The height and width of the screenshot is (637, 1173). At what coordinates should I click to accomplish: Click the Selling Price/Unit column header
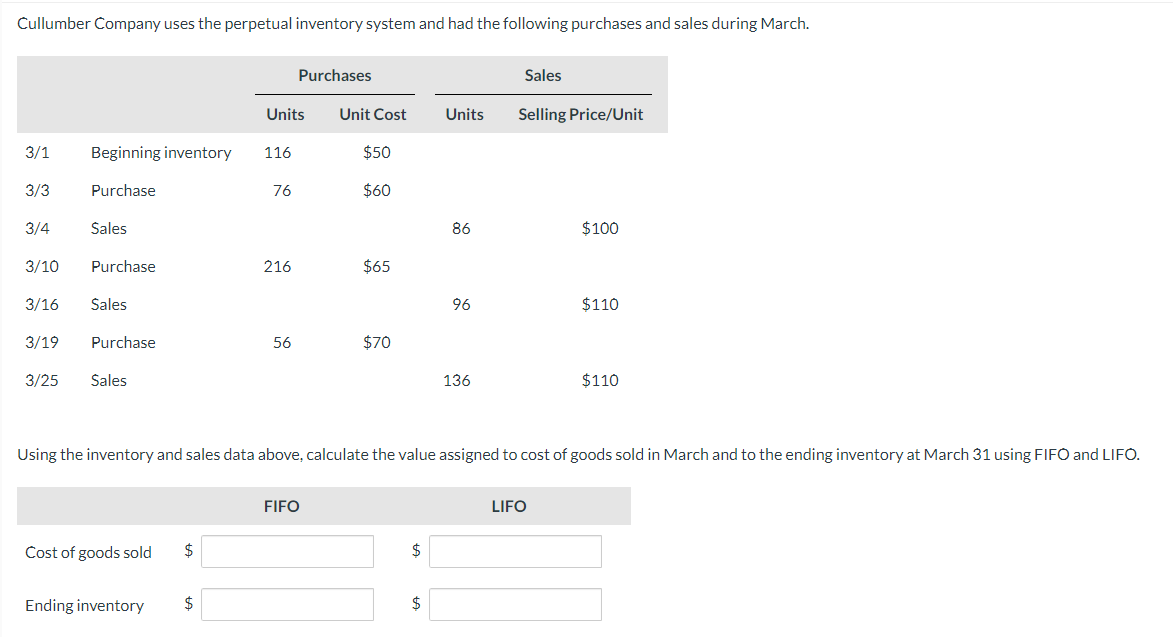tap(580, 114)
